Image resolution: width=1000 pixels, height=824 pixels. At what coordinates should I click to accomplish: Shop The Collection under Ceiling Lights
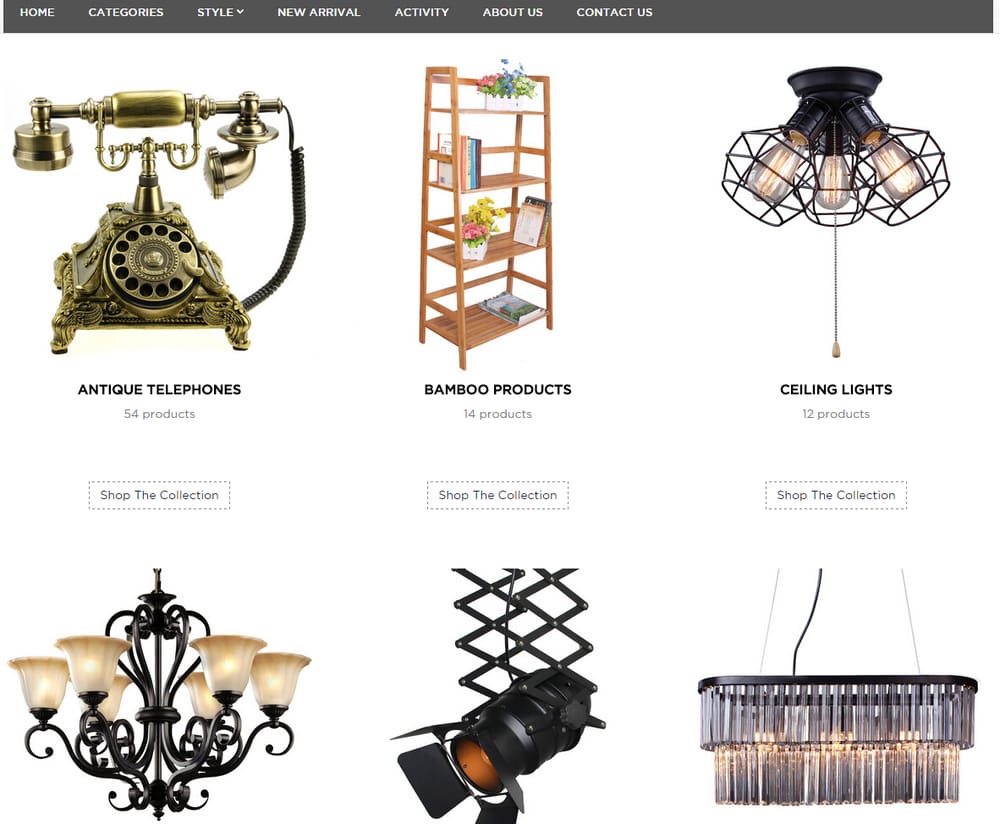click(836, 496)
